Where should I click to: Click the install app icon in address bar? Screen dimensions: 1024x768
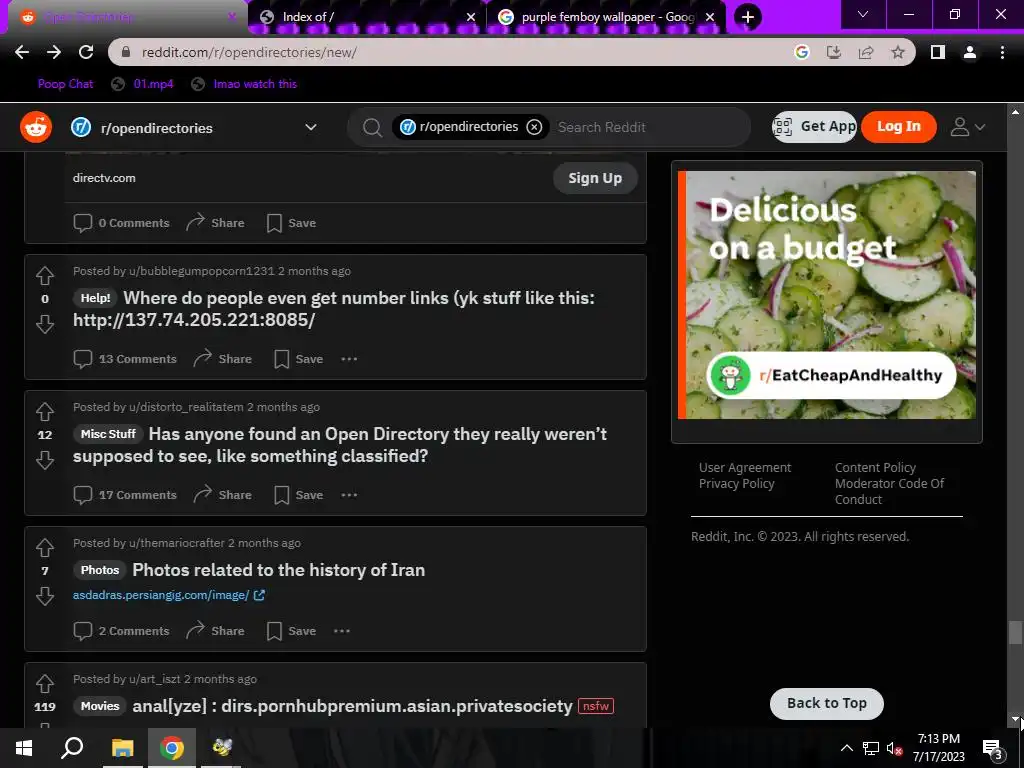click(834, 52)
